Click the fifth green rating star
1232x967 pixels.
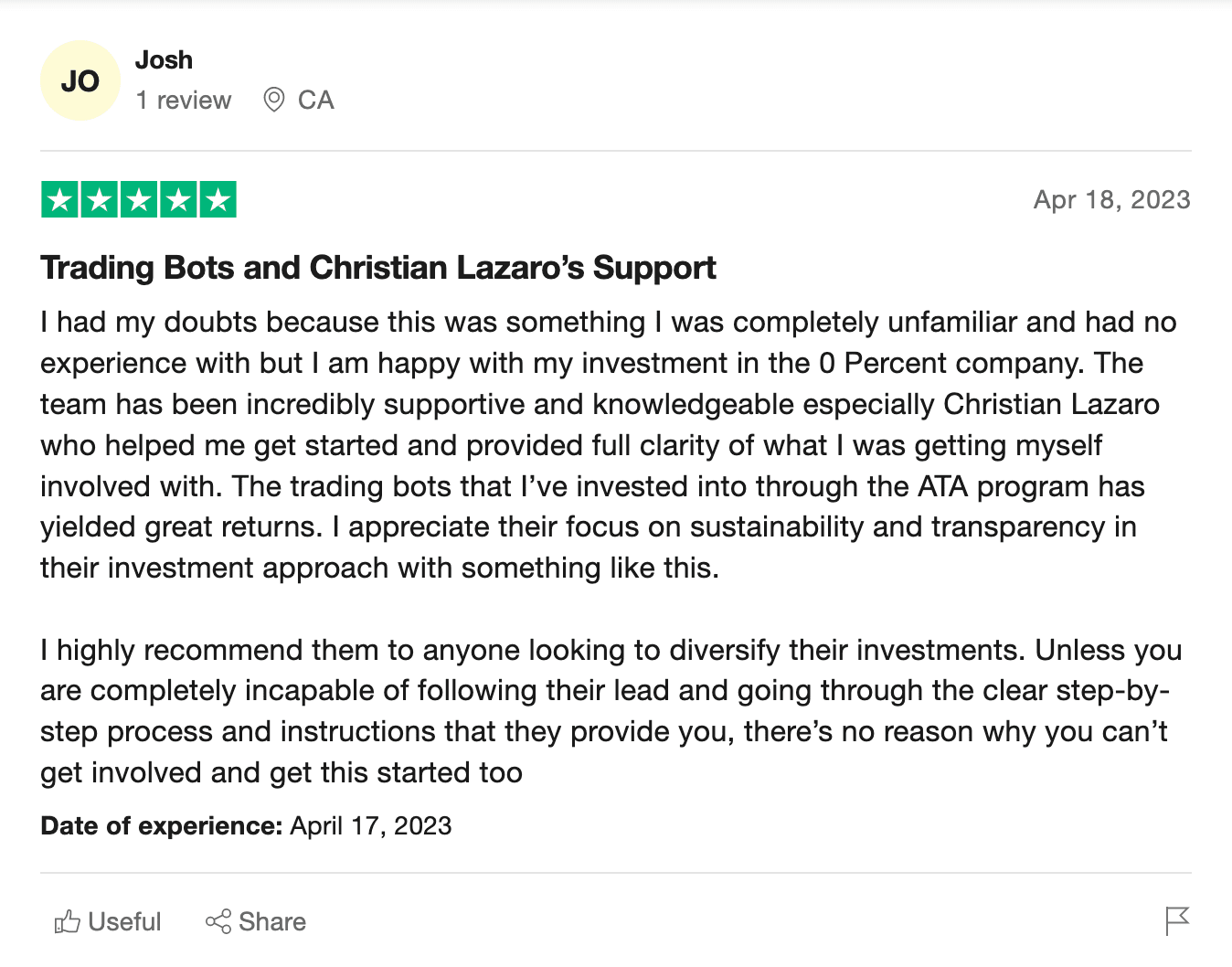(x=218, y=199)
